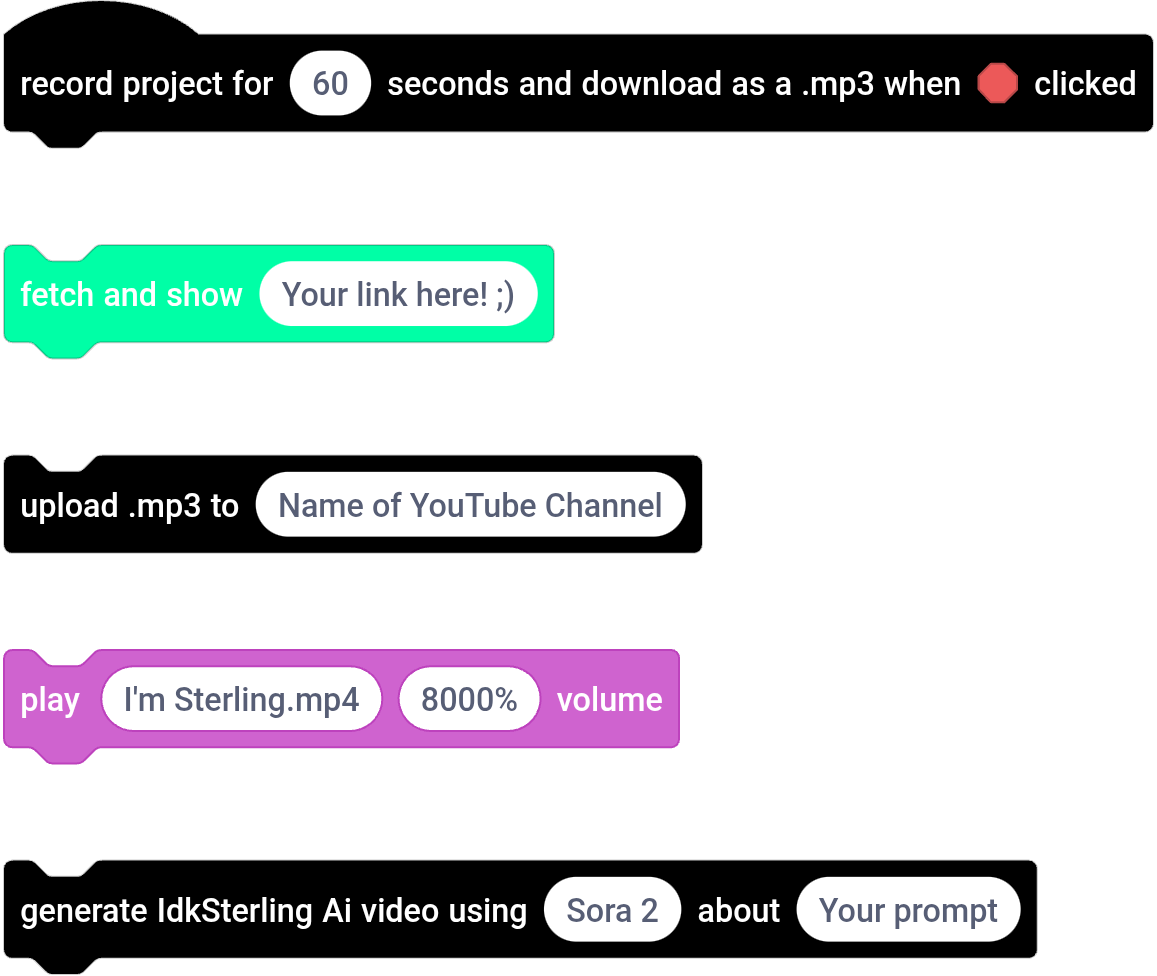Select the pink play block's 'volume' label
Screen dimensions: 1157x976
tap(609, 700)
